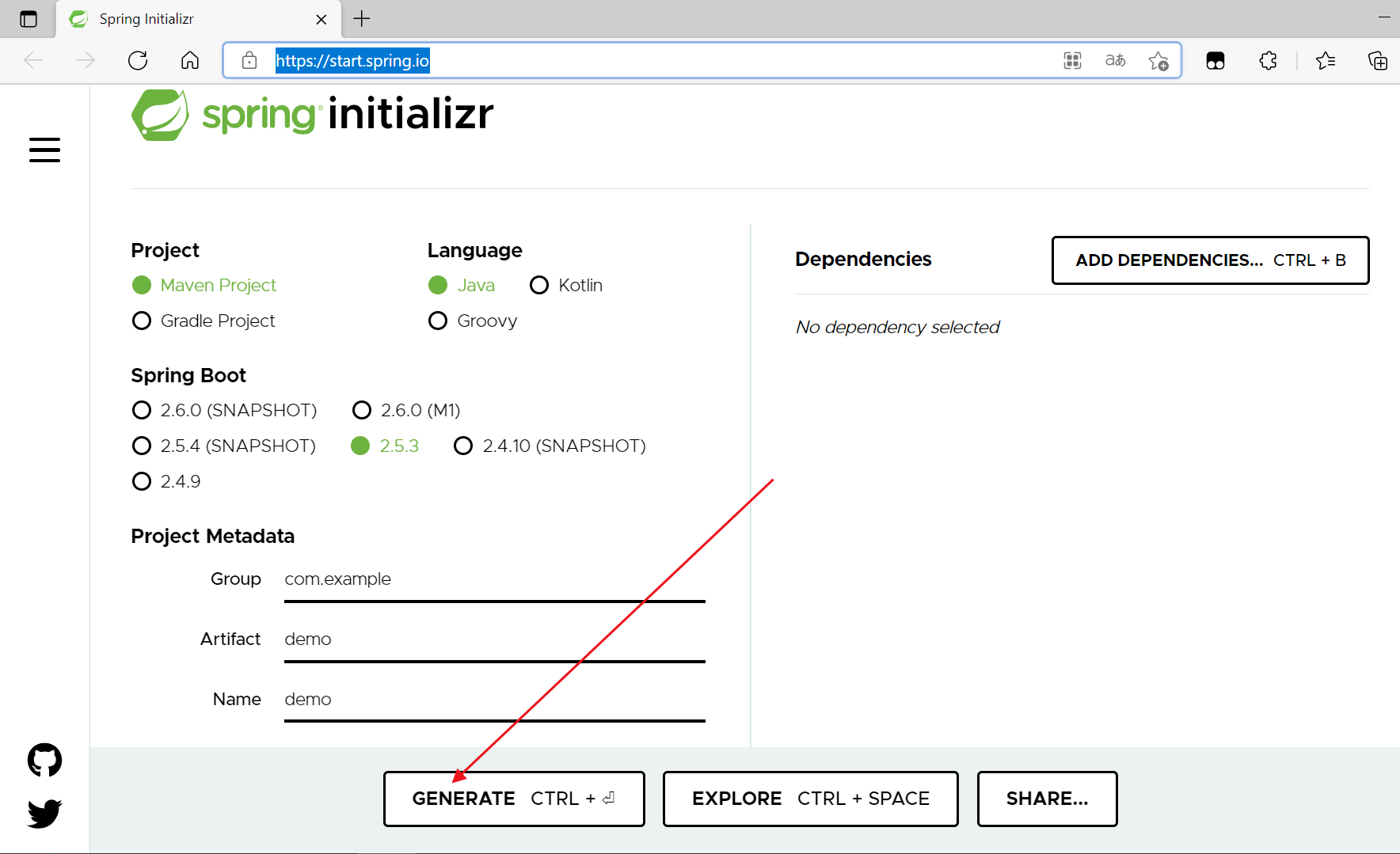Go forward to next page
1400x854 pixels.
tap(86, 60)
